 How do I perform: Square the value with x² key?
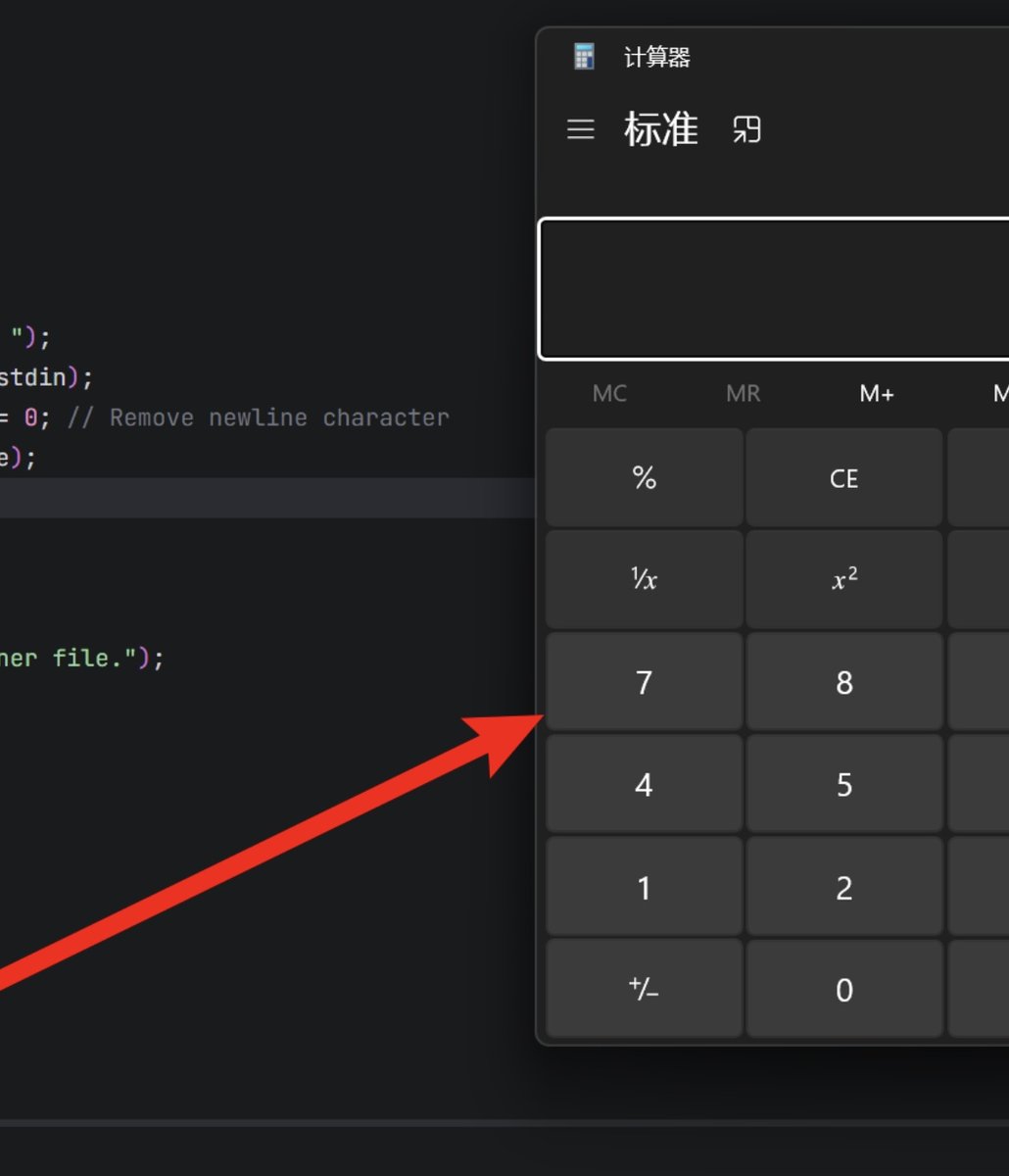coord(844,580)
